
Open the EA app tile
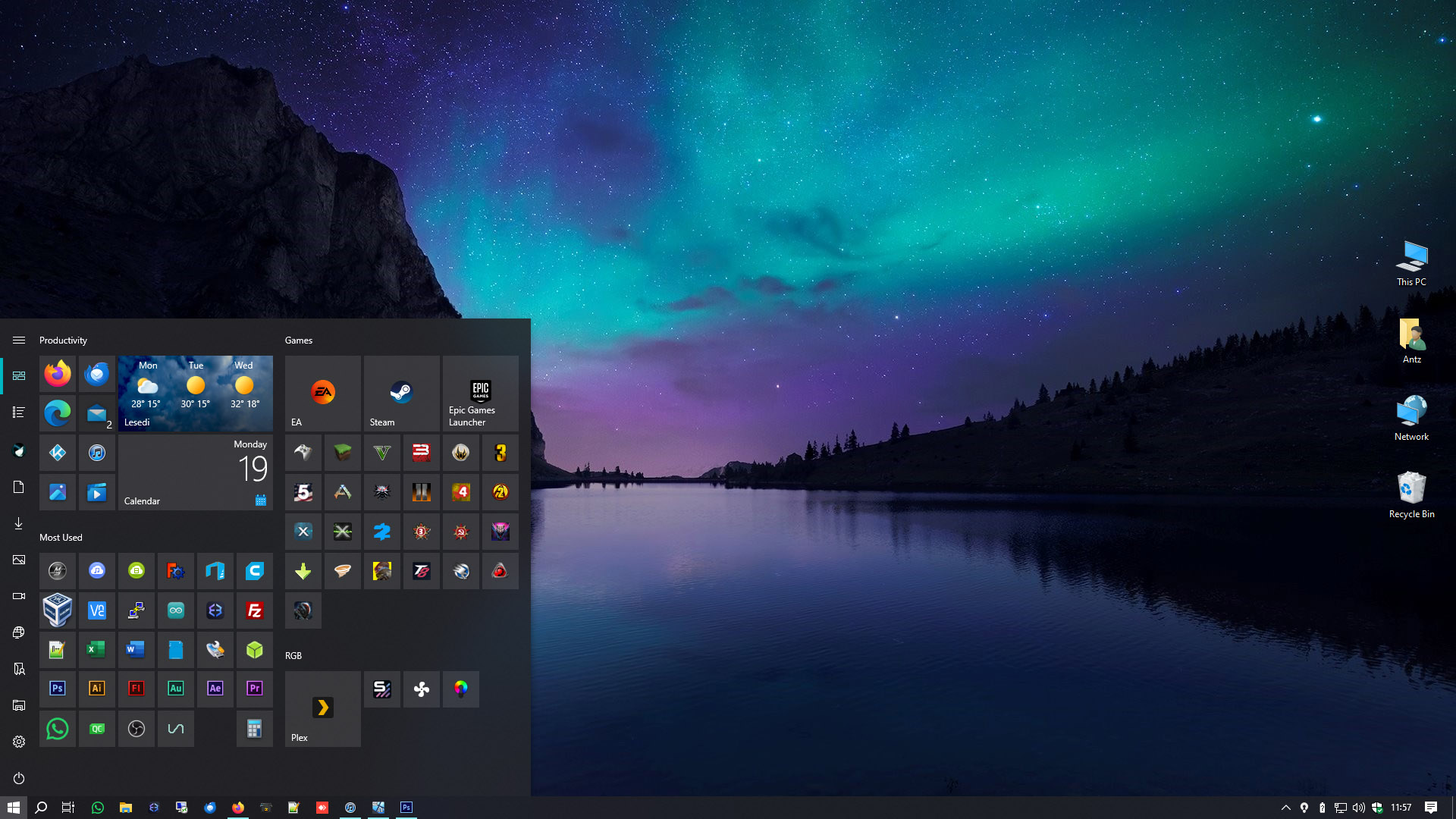(x=322, y=393)
